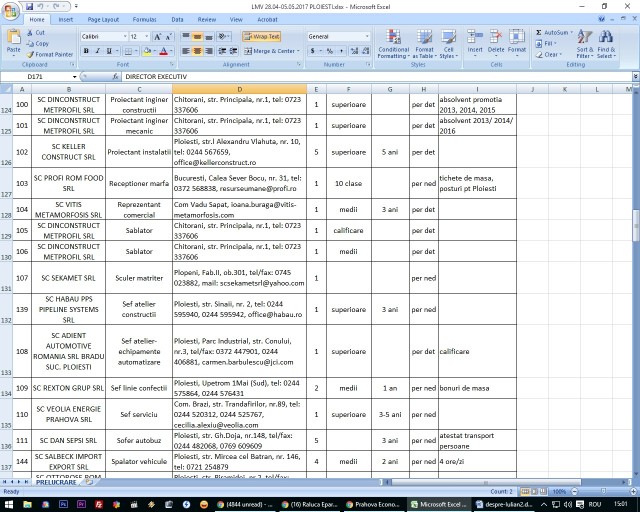Open Clear options

[x=549, y=54]
